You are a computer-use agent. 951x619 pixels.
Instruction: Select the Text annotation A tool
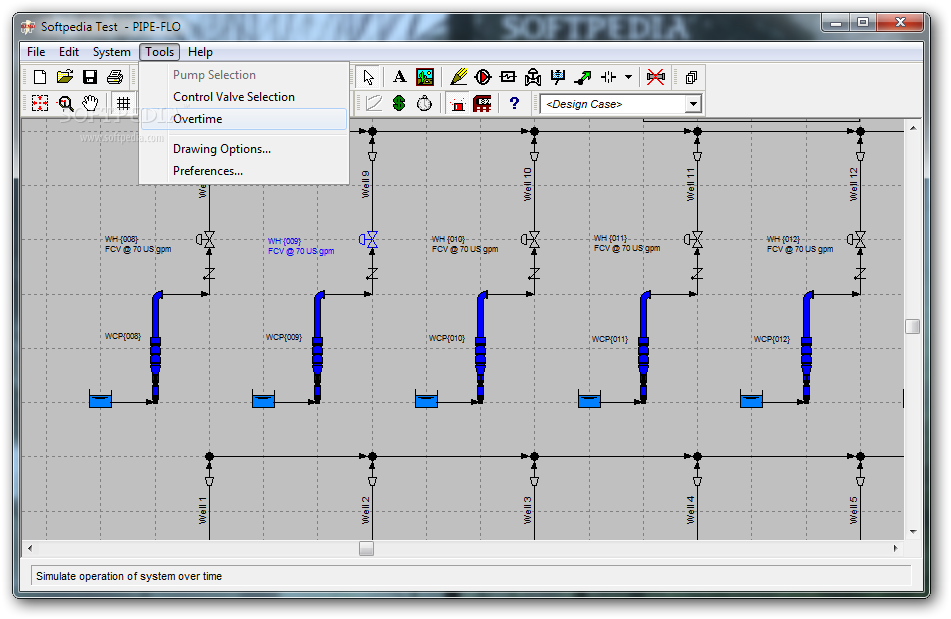pos(399,77)
